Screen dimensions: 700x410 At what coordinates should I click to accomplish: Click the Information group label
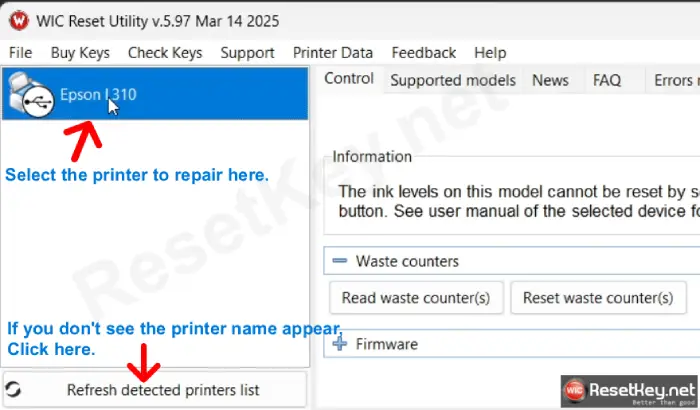tap(372, 157)
